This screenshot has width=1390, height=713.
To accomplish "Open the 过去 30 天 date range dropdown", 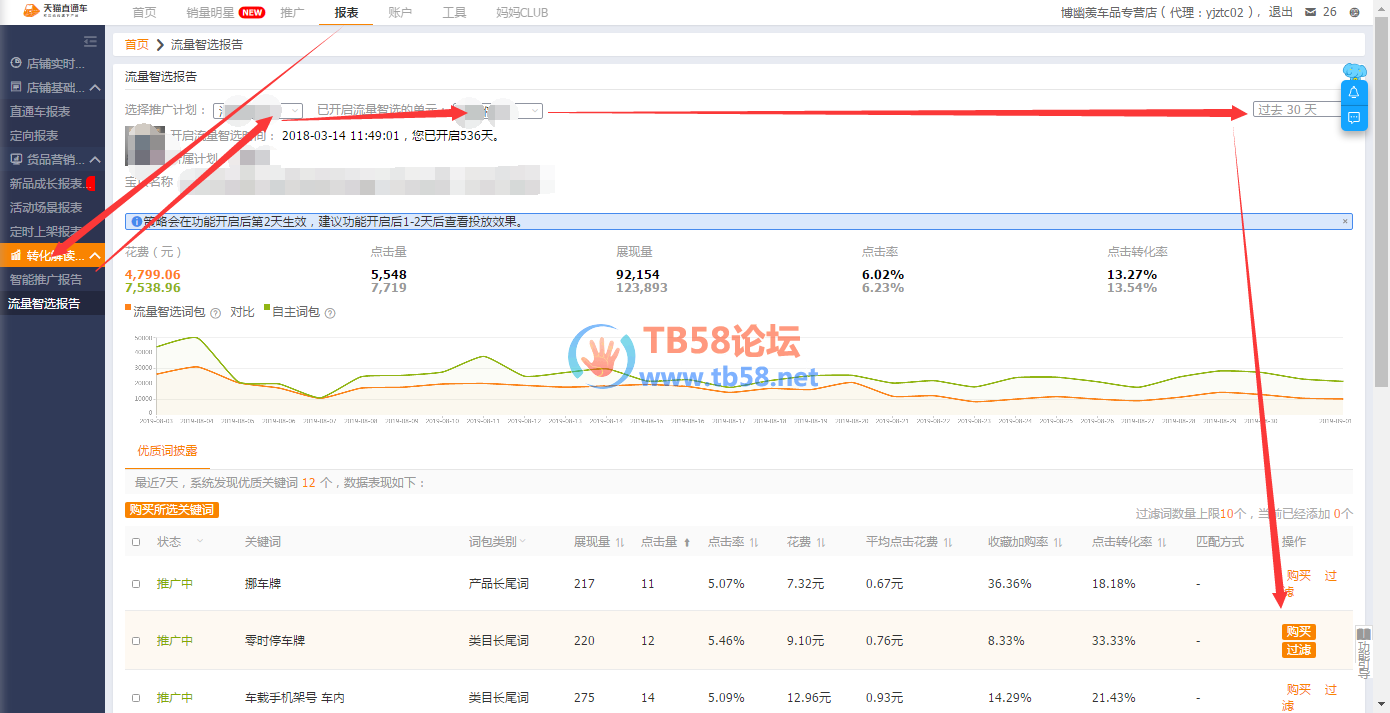I will pos(1296,110).
